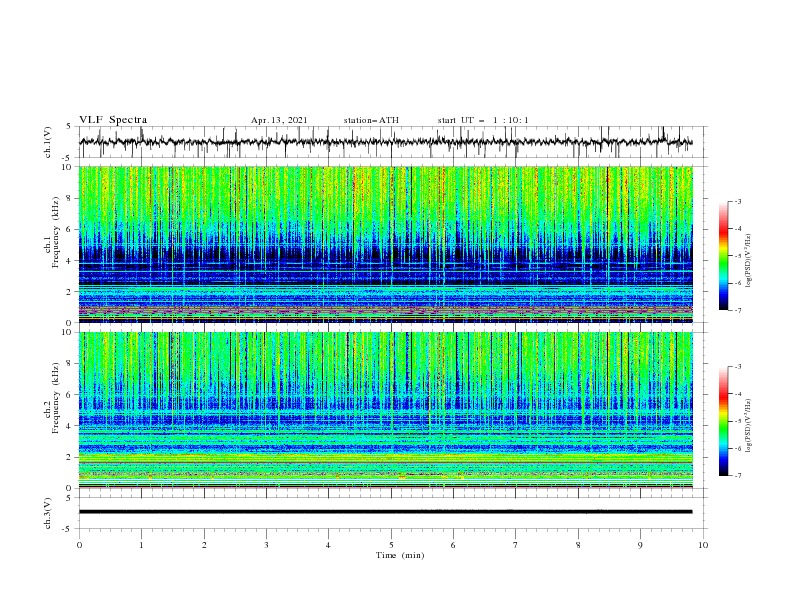Click time axis tick label "7"
Screen dimensions: 792x612
coord(516,545)
